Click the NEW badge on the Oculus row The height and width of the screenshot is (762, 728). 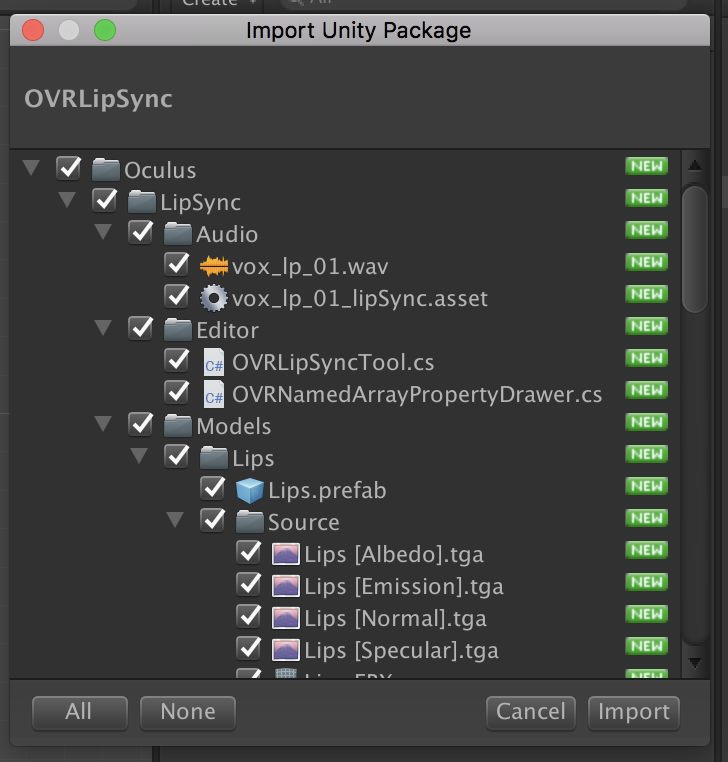point(646,166)
